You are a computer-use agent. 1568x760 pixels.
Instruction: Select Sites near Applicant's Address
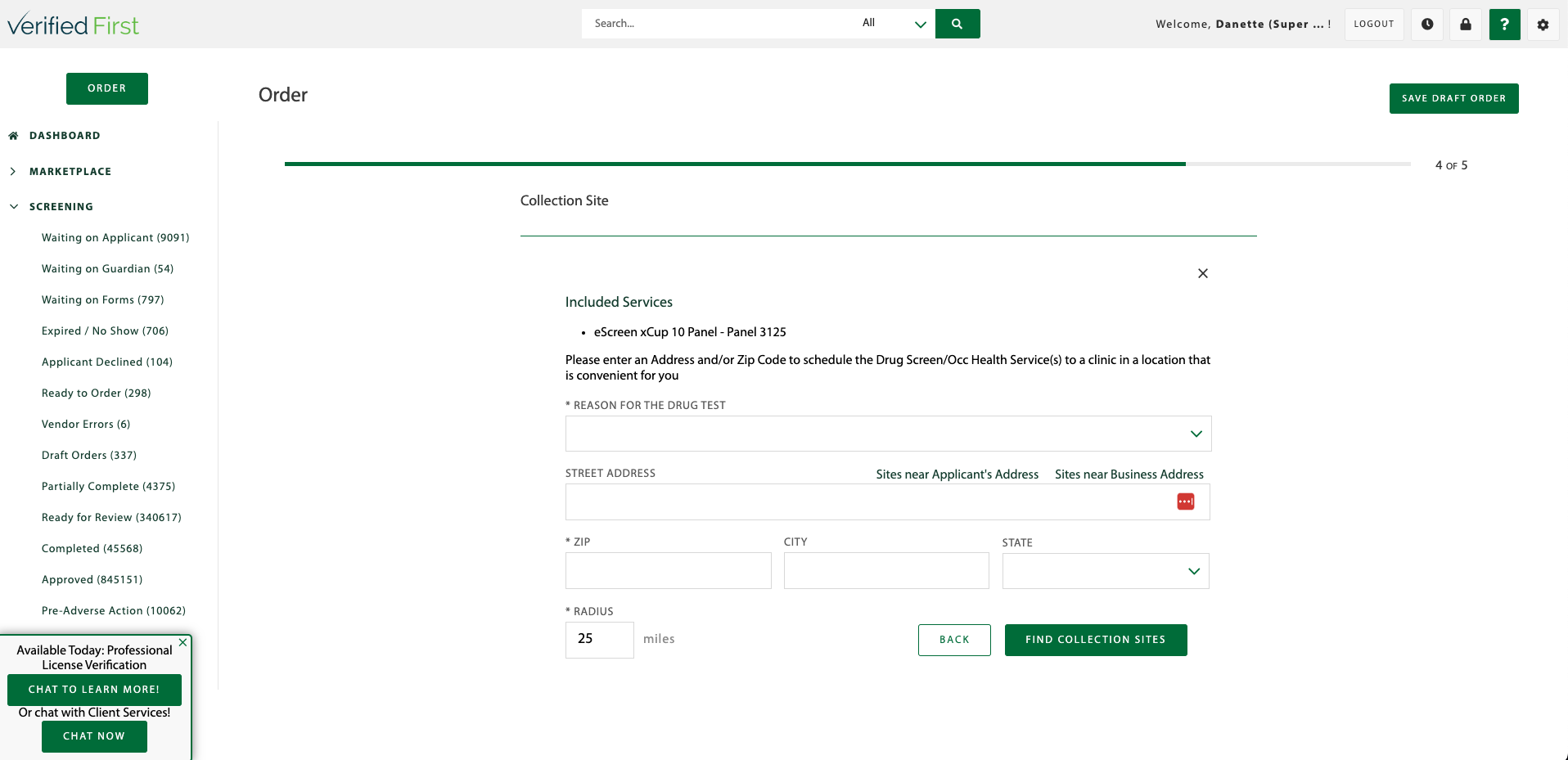957,474
